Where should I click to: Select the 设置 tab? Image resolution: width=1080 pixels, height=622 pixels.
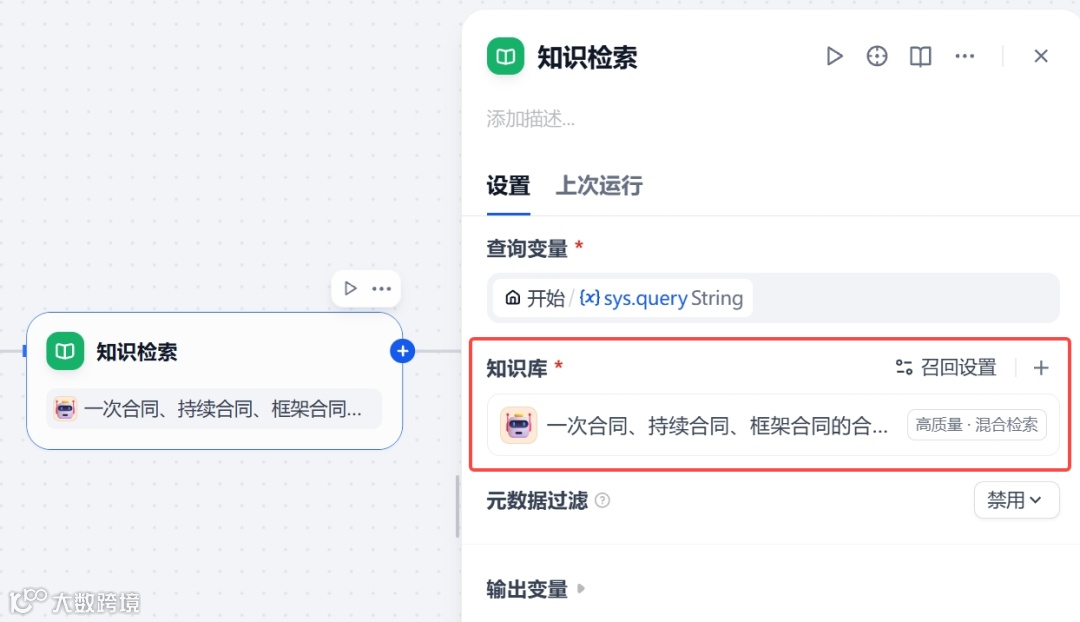click(508, 186)
